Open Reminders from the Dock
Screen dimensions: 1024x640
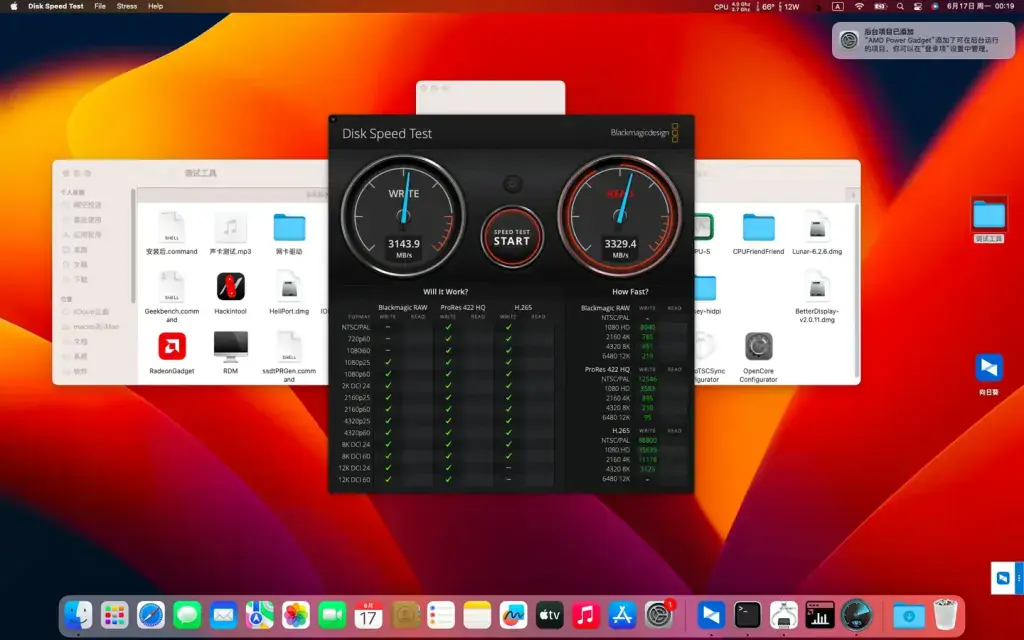coord(441,615)
